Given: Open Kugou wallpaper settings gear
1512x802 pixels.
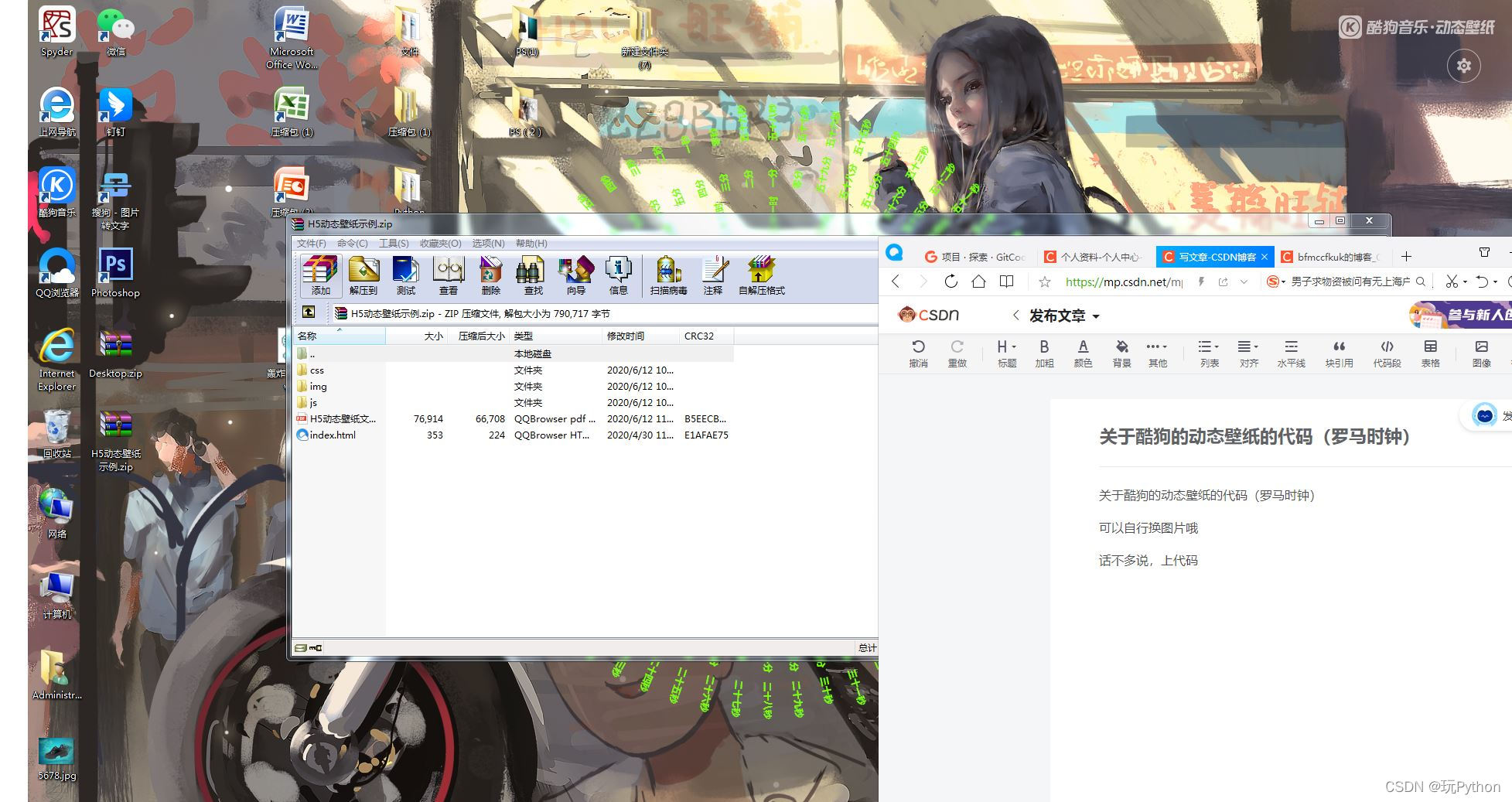Looking at the screenshot, I should [1463, 66].
